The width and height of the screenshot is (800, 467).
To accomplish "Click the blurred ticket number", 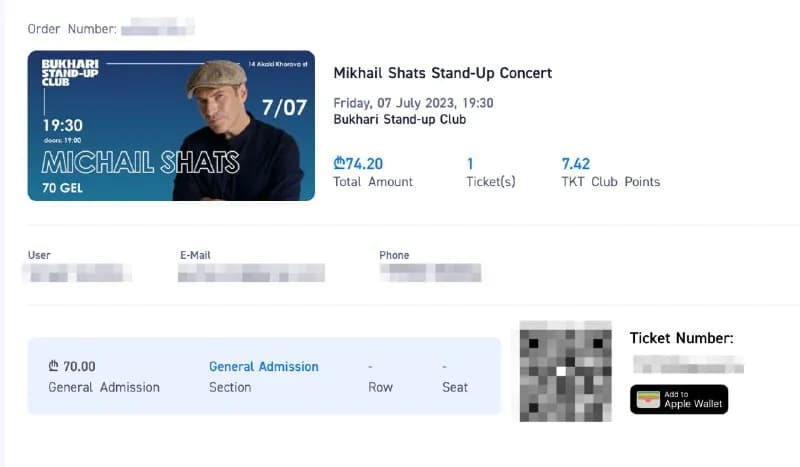I will 688,364.
